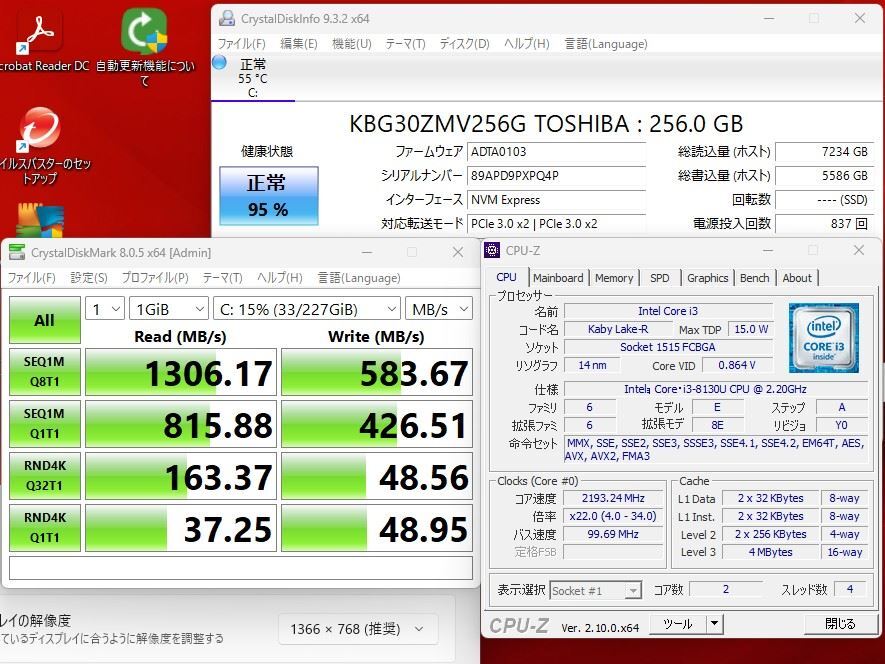
Task: Click the 1306.17 sequential read result
Action: (x=181, y=372)
